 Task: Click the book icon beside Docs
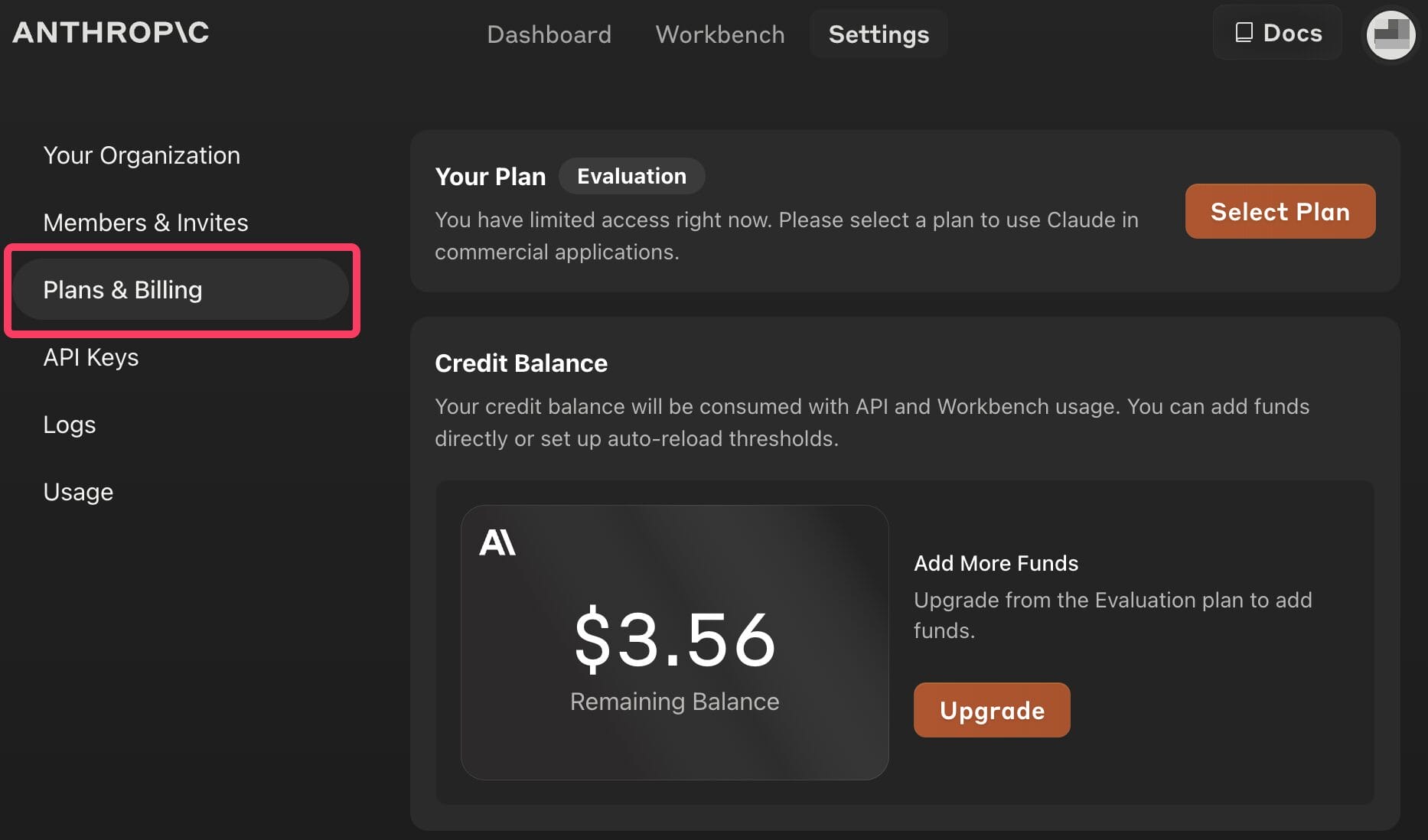[x=1244, y=32]
